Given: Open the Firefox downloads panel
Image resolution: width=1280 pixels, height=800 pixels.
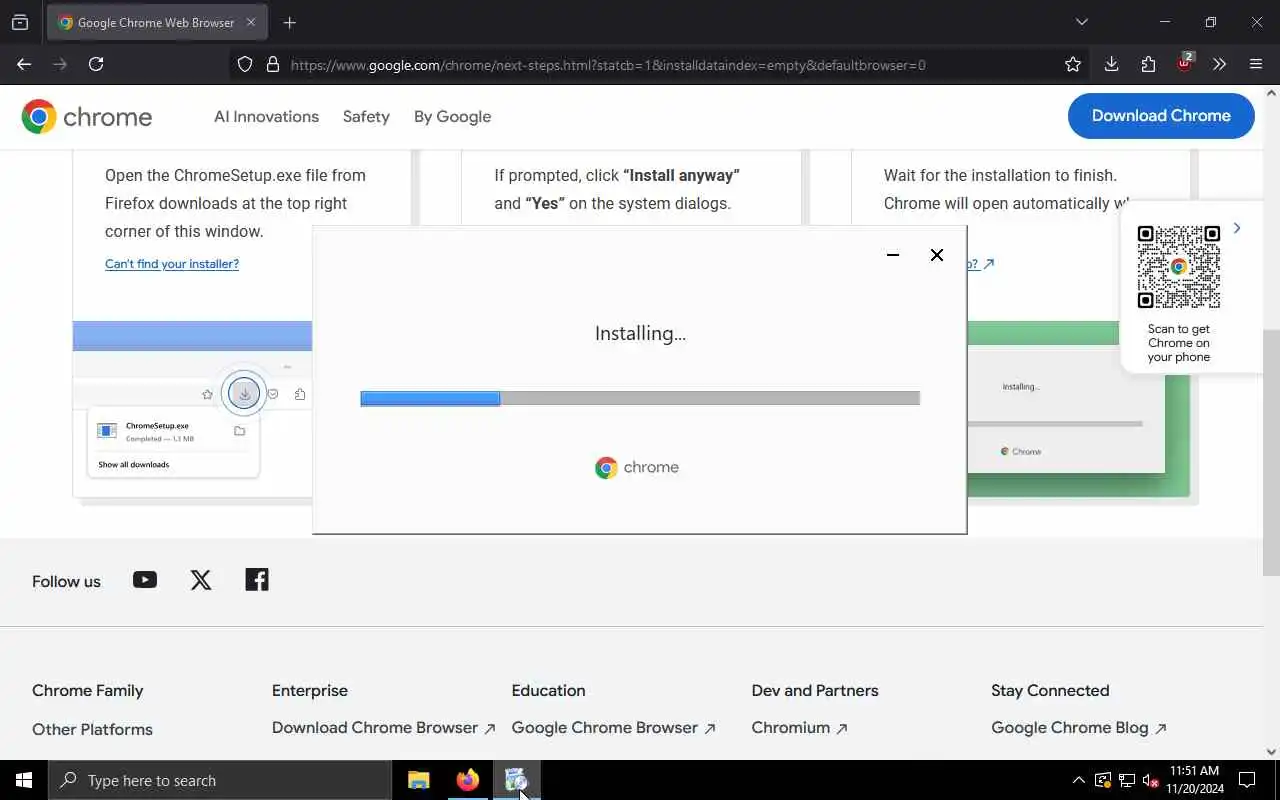Looking at the screenshot, I should click(1111, 64).
